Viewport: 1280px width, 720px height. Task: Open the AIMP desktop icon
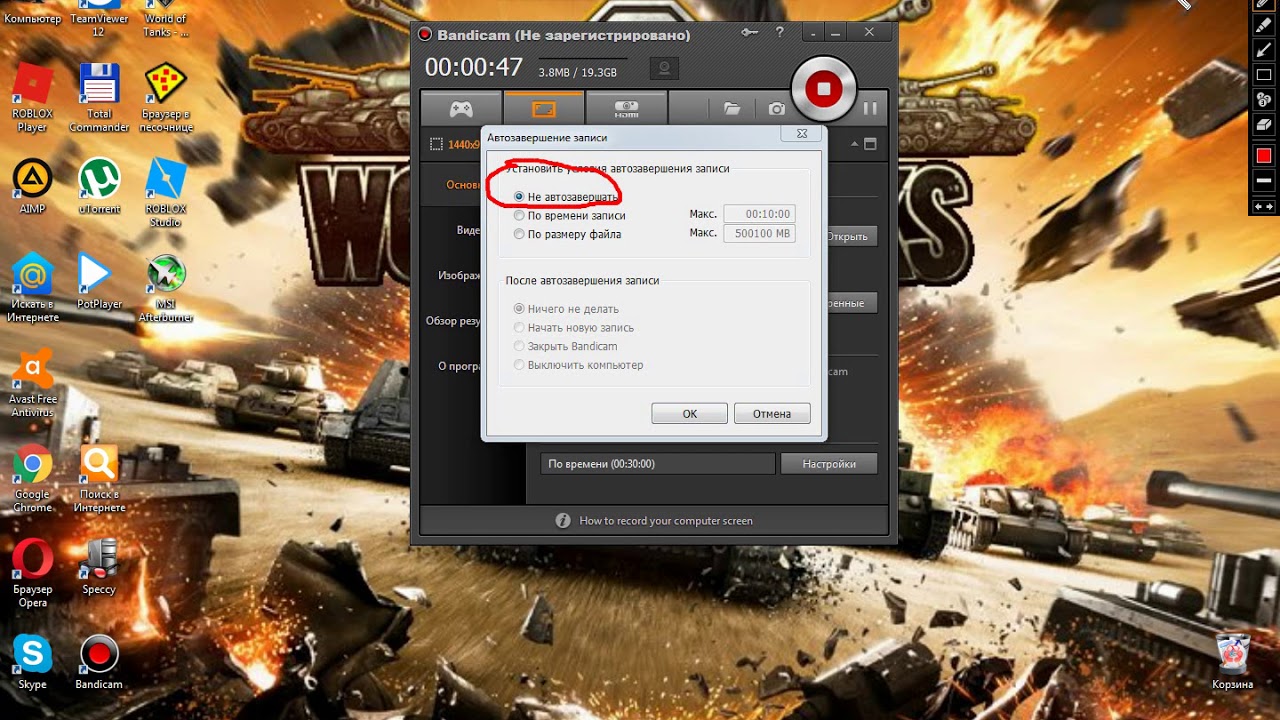(32, 186)
